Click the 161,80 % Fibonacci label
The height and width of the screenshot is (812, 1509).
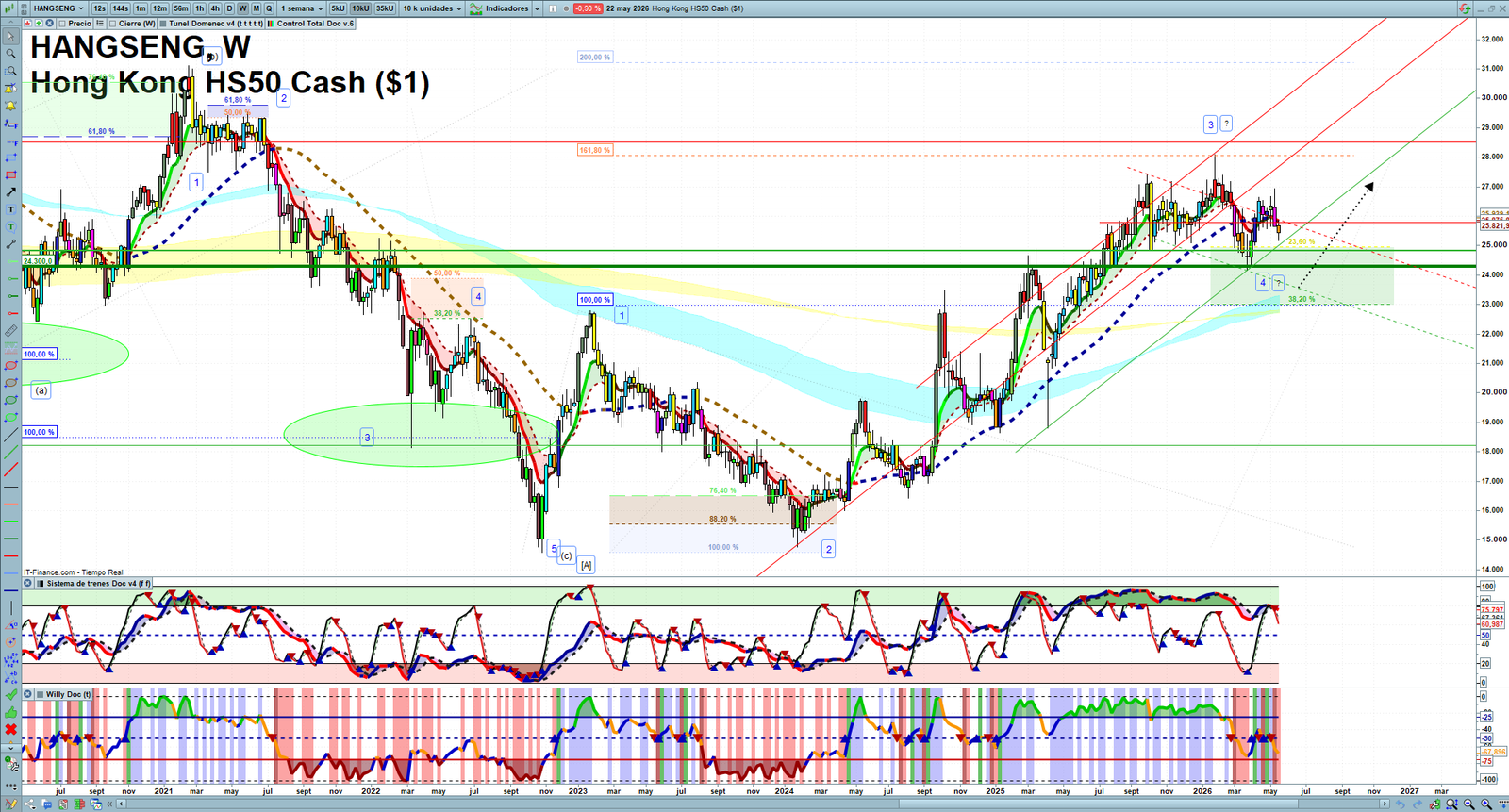594,150
